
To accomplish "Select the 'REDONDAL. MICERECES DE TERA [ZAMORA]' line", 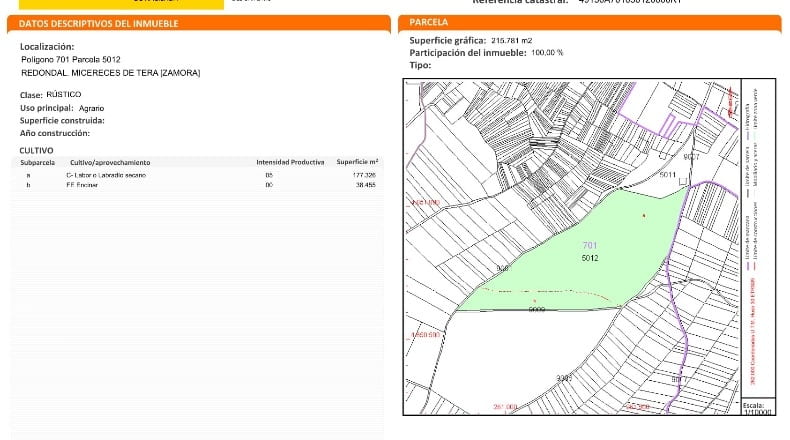I will (110, 73).
